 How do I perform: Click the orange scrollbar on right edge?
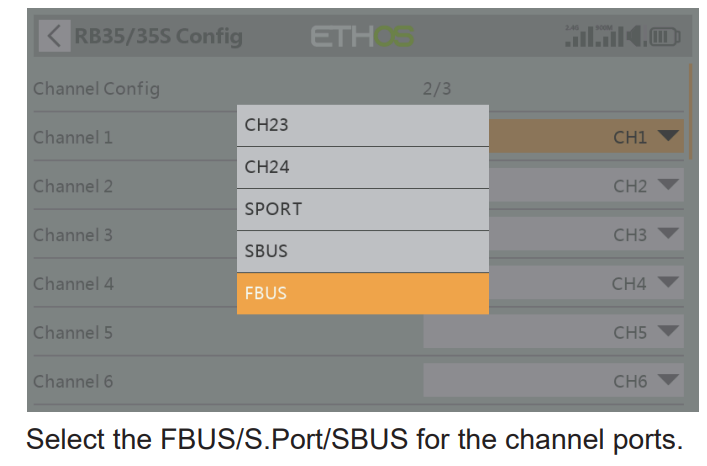point(689,110)
